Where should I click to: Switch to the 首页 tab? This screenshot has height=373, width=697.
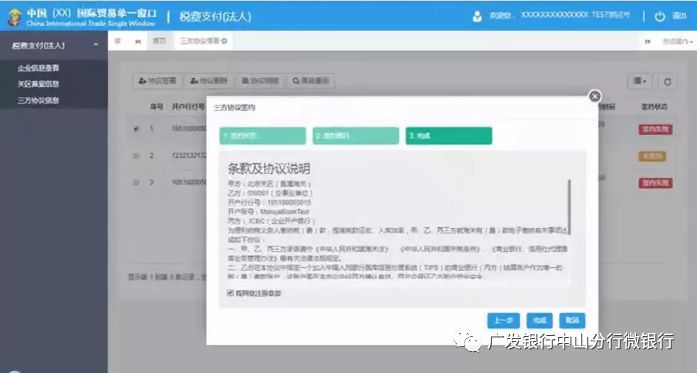160,41
